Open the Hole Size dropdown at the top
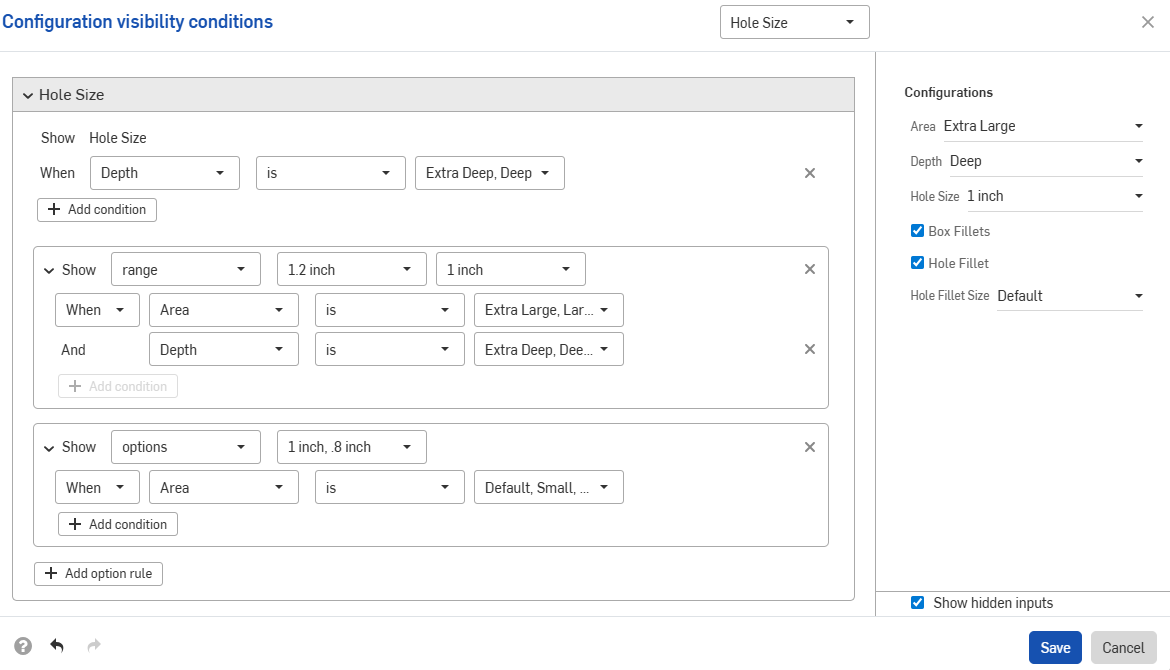This screenshot has width=1170, height=670. pos(794,21)
